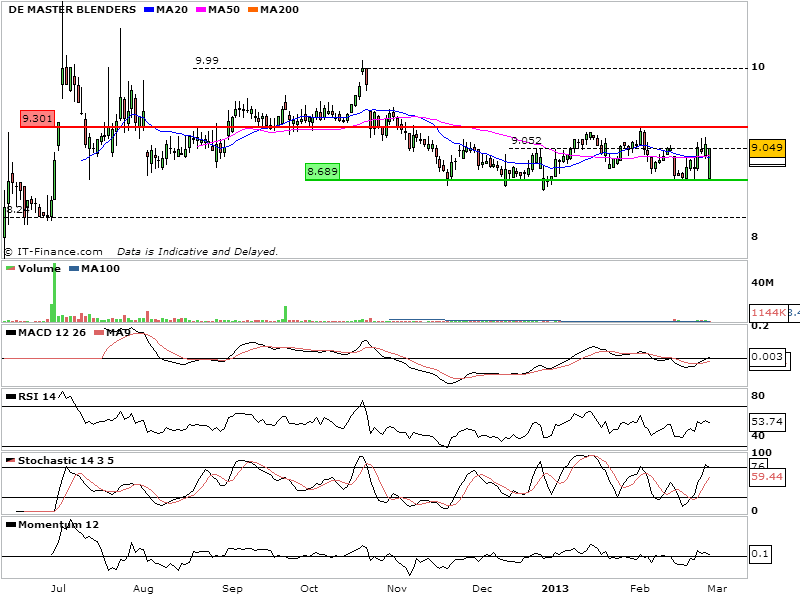Screen dimensions: 800x600
Task: Click the IT-Finance.com copyright text
Action: point(54,252)
